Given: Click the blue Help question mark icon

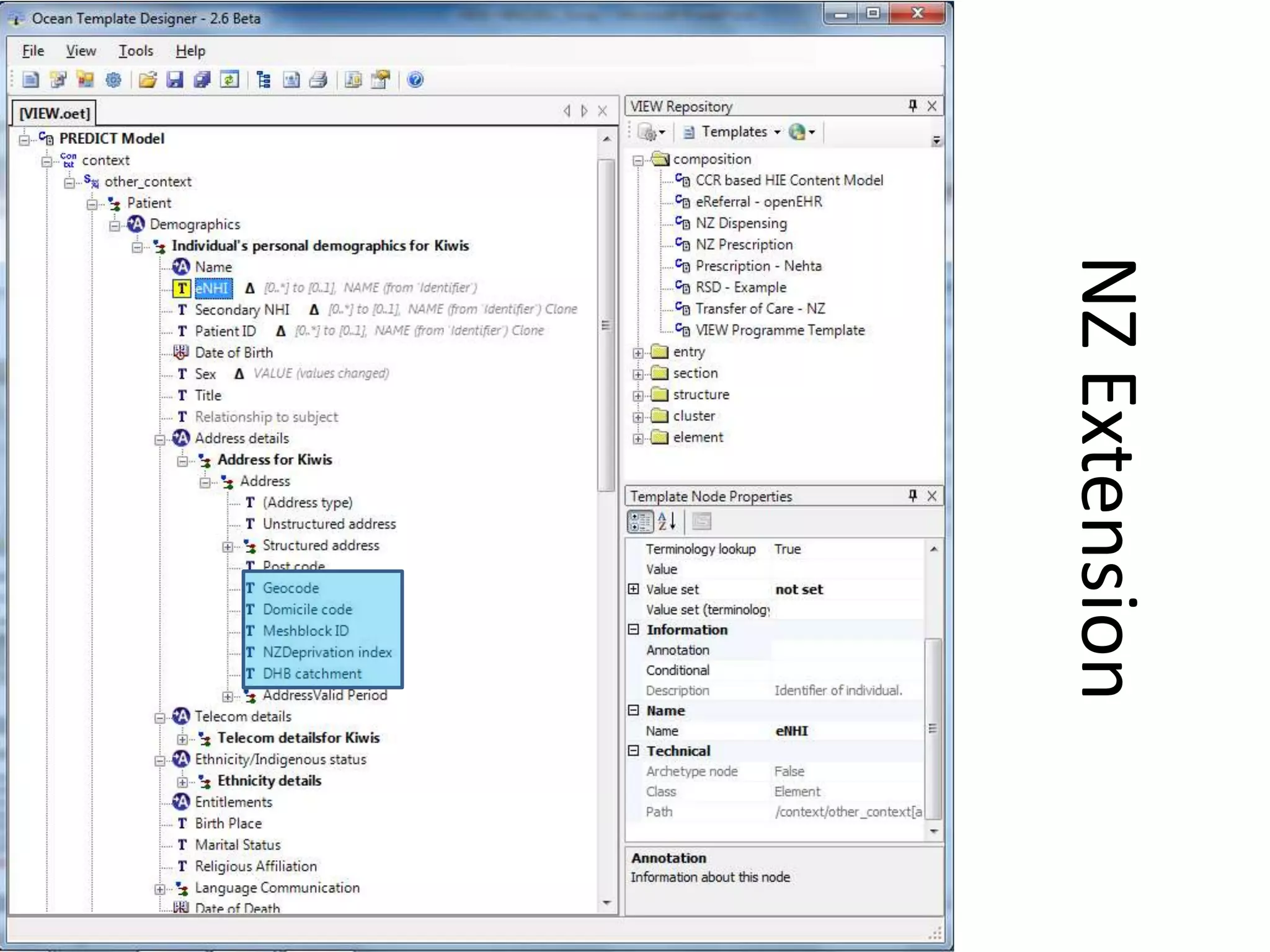Looking at the screenshot, I should tap(415, 79).
